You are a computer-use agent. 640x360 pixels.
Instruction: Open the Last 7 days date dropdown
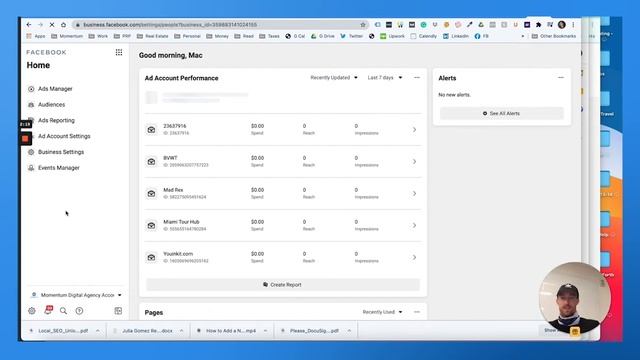click(x=385, y=78)
